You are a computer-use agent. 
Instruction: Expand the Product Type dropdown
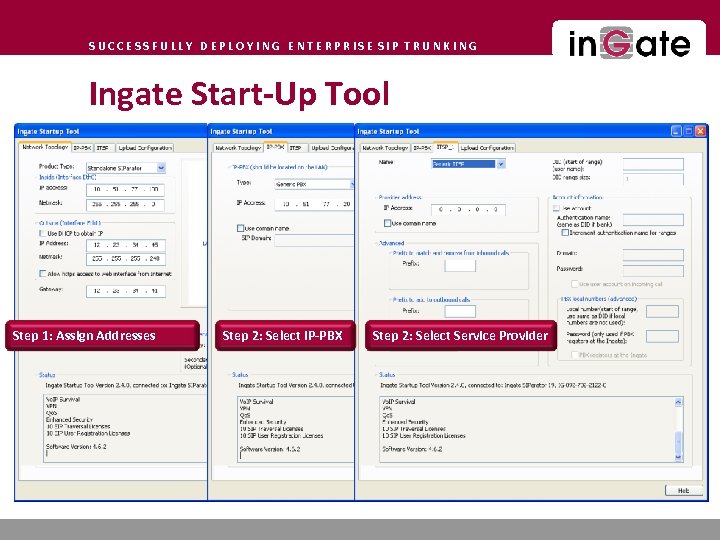point(161,168)
